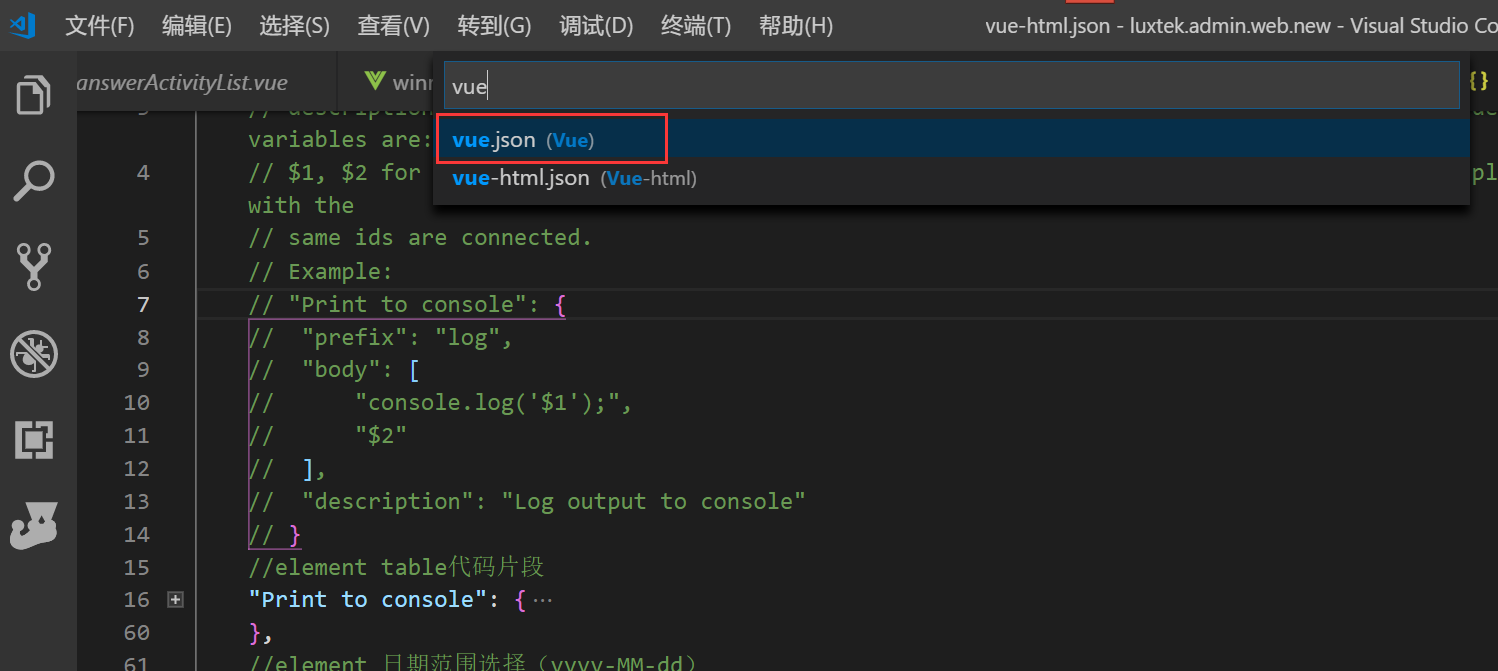Switch to the answerActivityList.vue tab
1498x671 pixels.
[x=183, y=82]
